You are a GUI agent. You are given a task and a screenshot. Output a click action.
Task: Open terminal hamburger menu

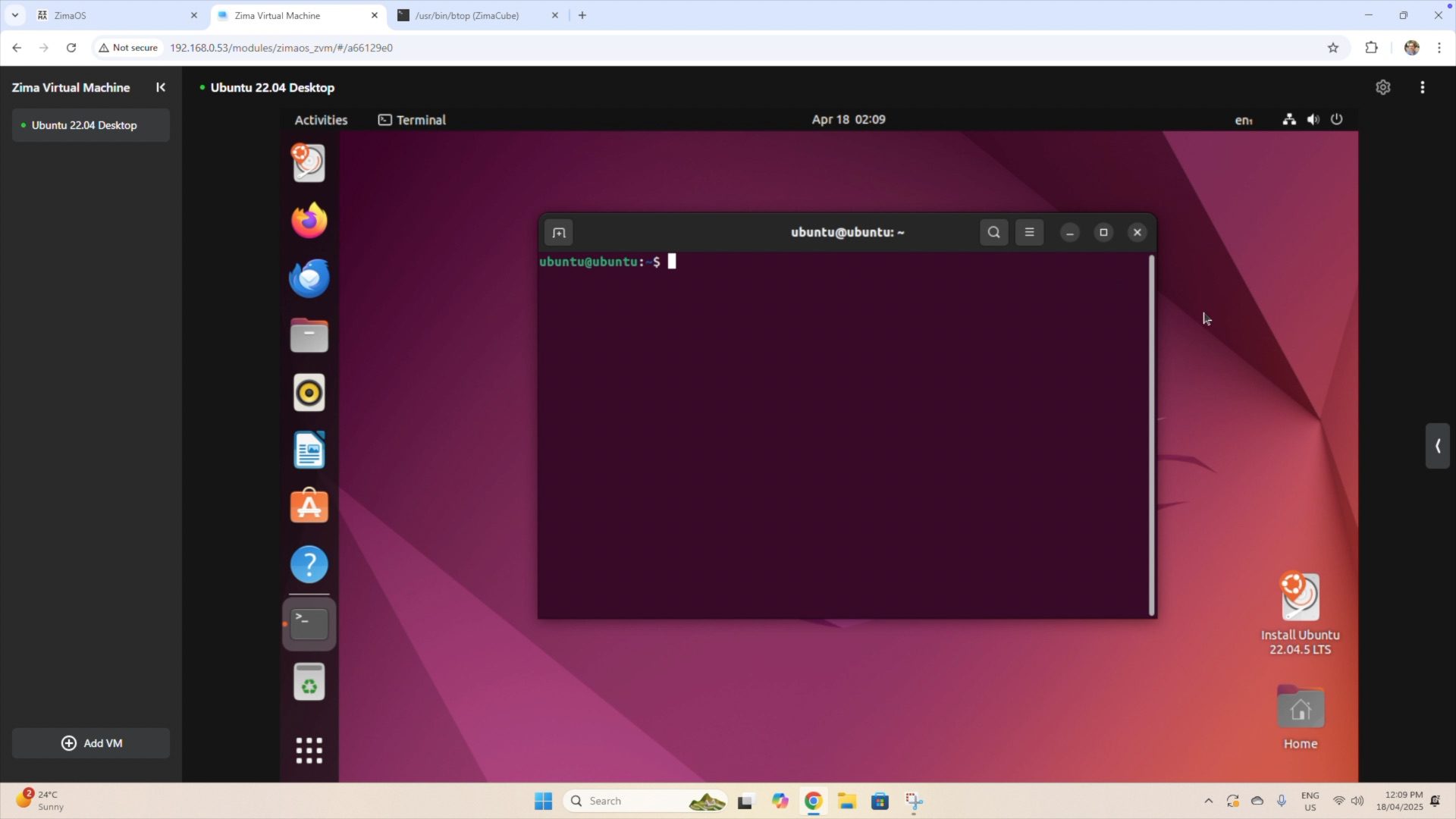point(1029,233)
